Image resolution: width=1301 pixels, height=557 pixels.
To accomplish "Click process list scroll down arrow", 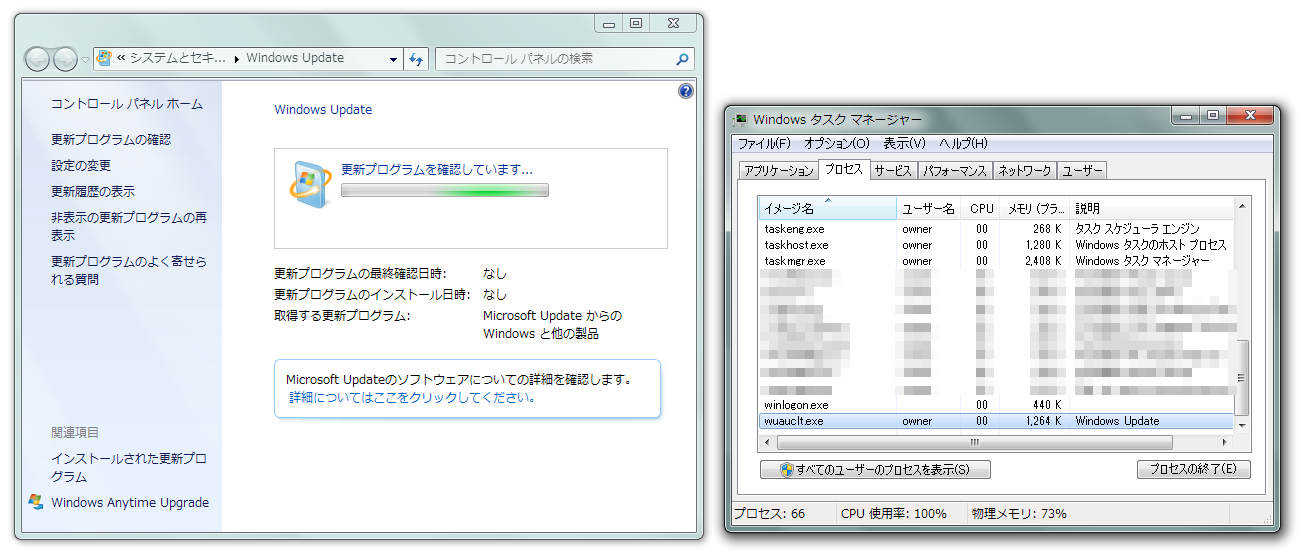I will click(x=1242, y=425).
